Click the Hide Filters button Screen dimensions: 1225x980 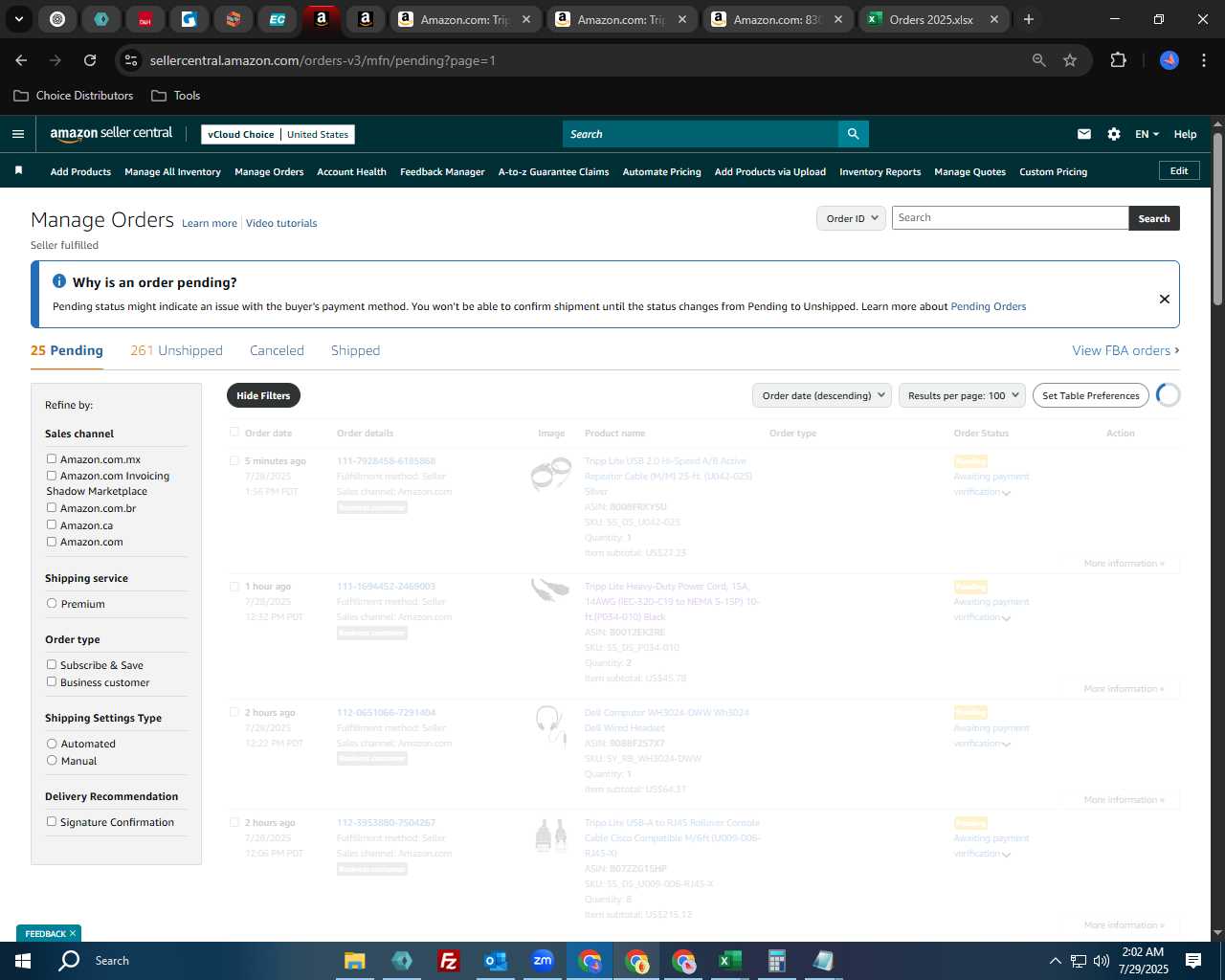pos(263,395)
